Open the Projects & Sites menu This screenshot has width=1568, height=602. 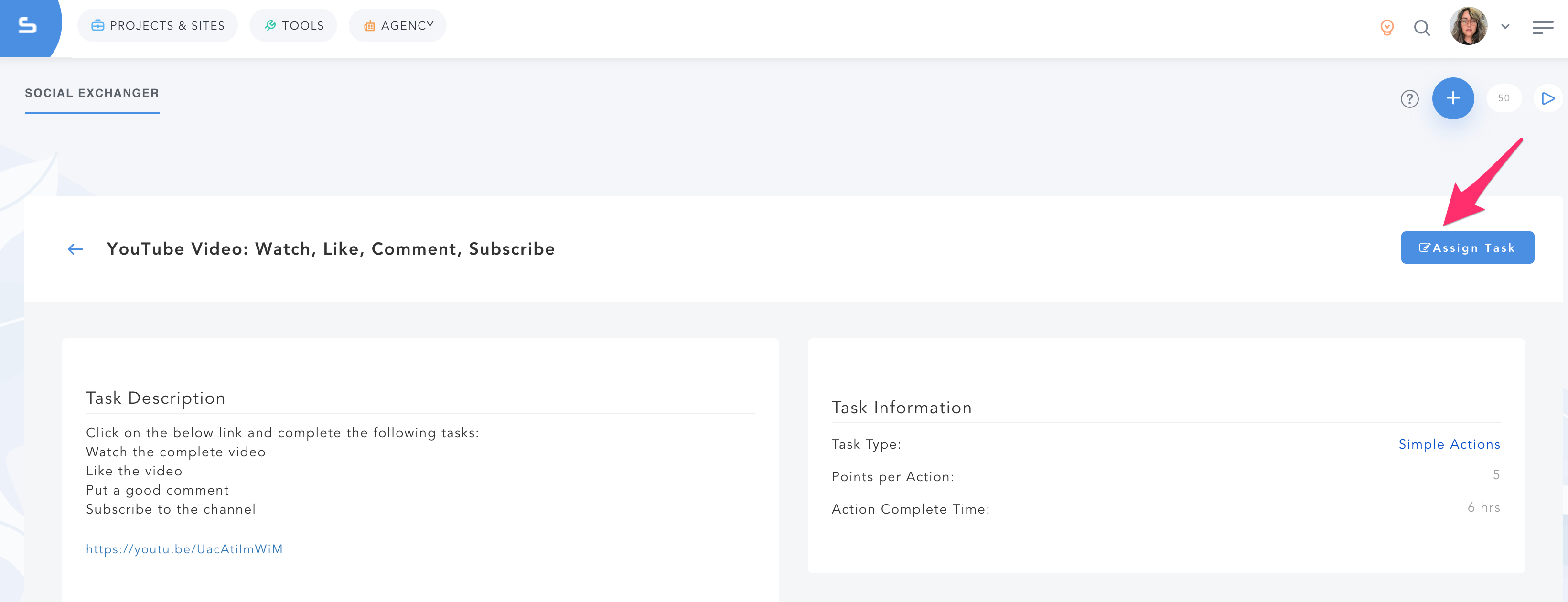(x=158, y=26)
